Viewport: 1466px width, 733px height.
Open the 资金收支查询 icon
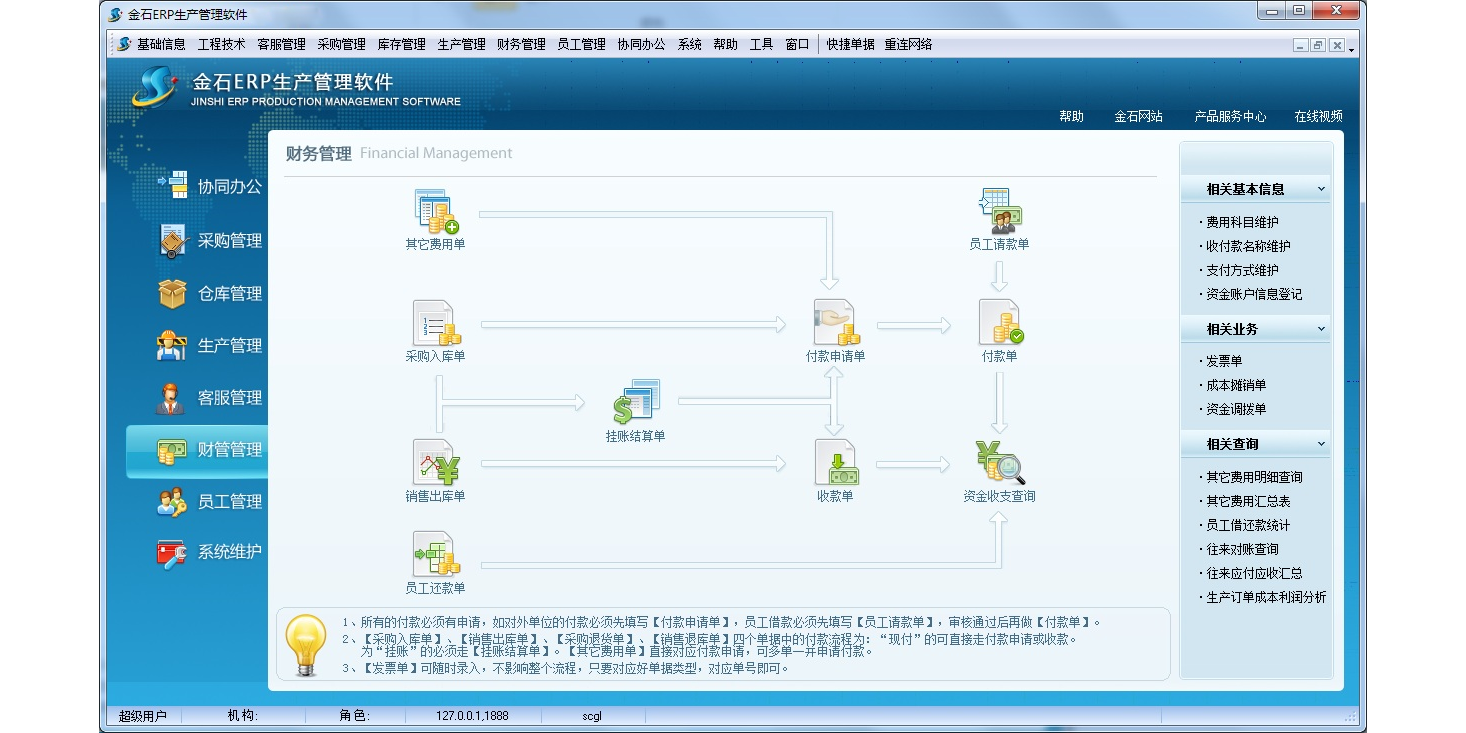(999, 463)
